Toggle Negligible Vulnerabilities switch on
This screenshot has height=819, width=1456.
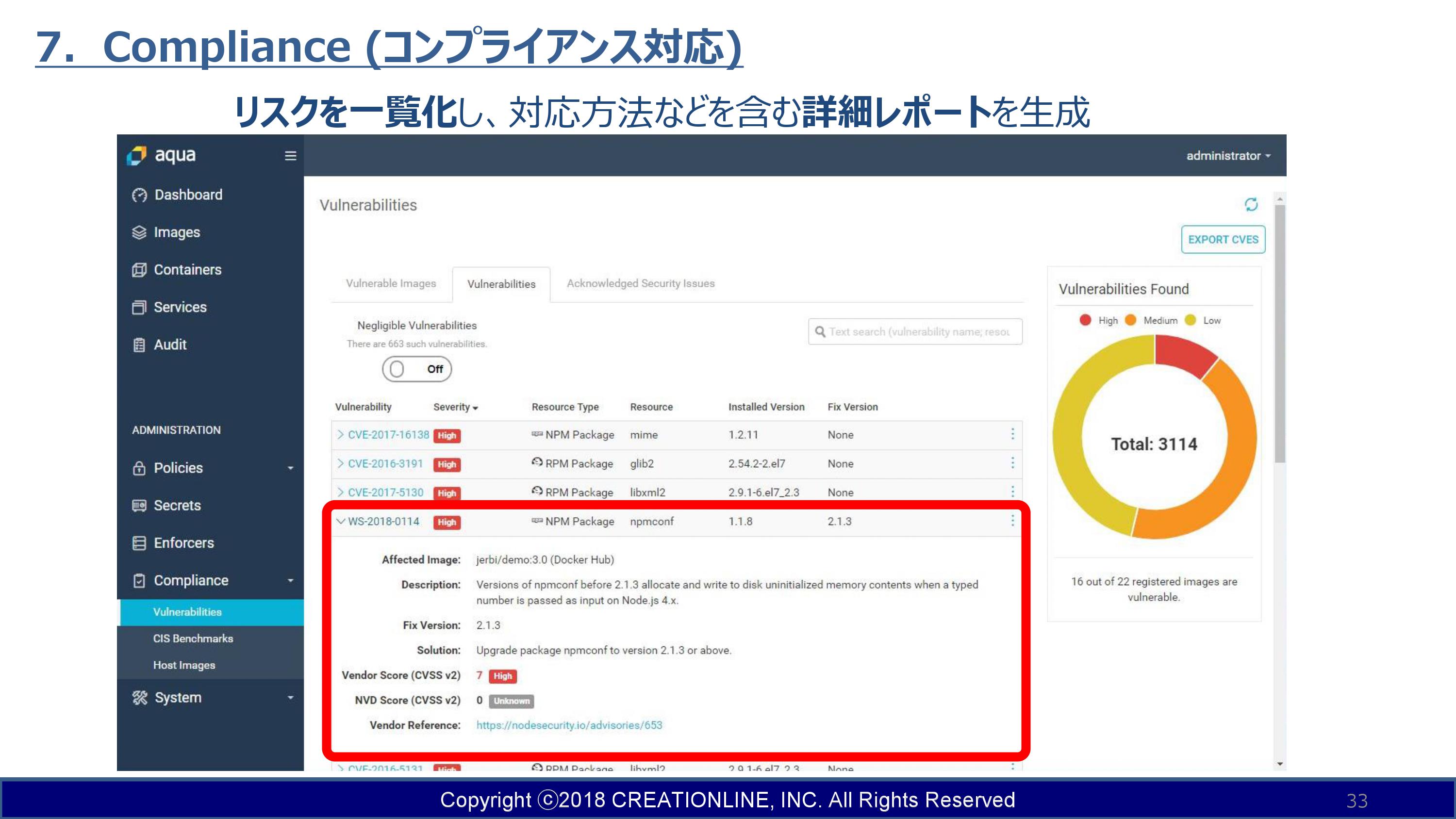[416, 369]
